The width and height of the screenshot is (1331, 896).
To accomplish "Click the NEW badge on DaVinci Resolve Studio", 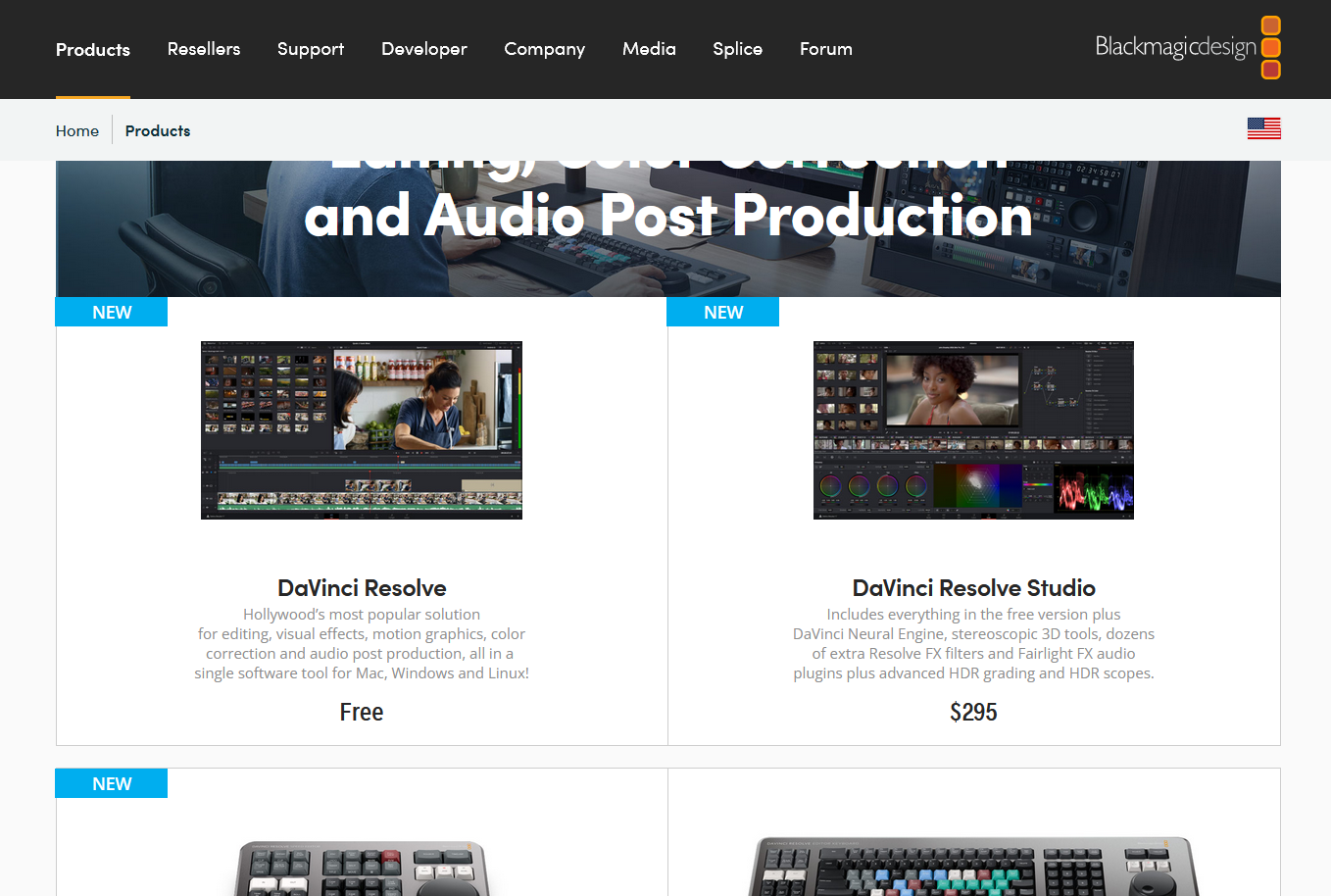I will click(x=723, y=312).
